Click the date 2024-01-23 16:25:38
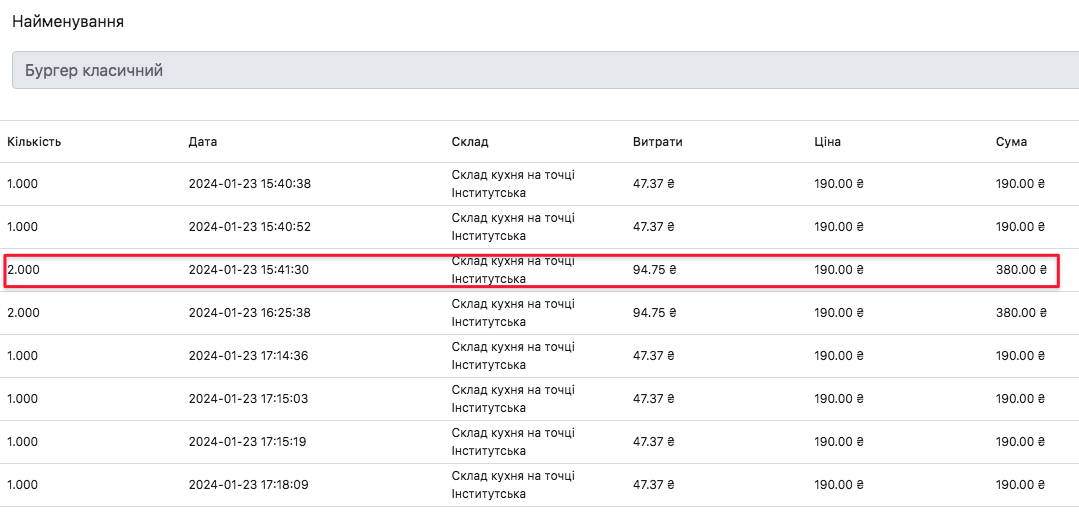This screenshot has height=513, width=1079. pyautogui.click(x=250, y=313)
